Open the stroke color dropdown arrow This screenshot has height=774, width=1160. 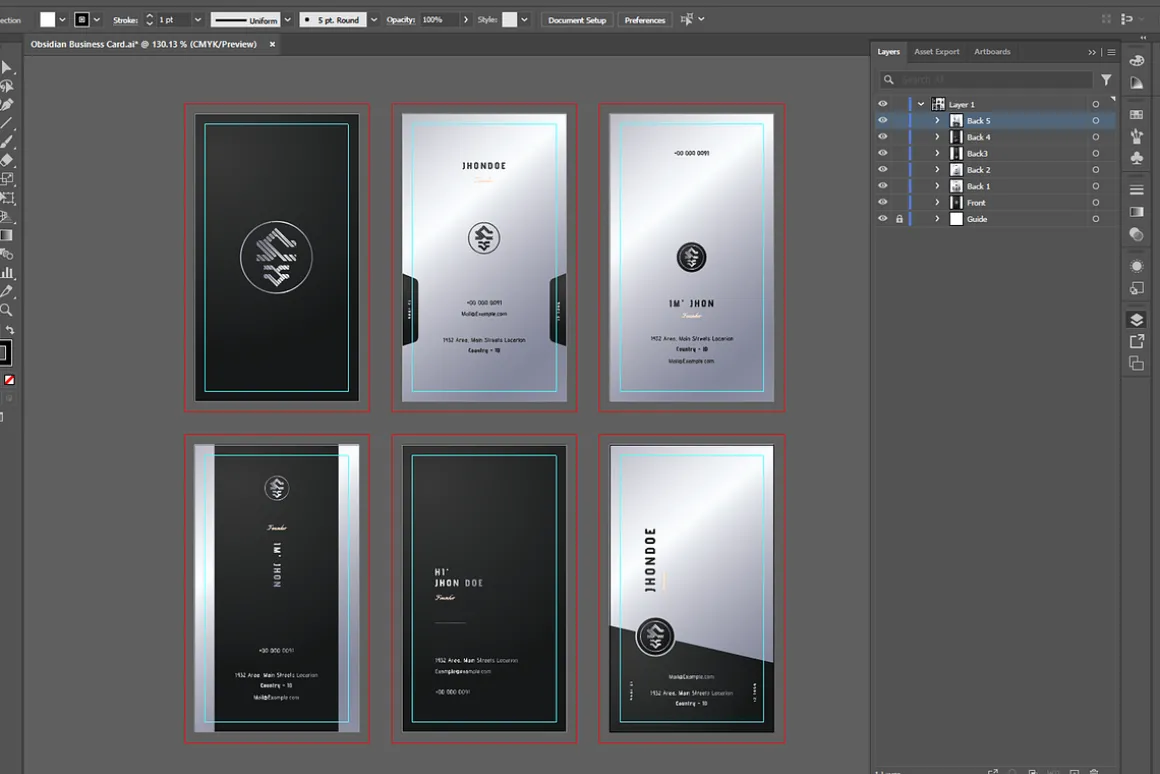point(96,20)
